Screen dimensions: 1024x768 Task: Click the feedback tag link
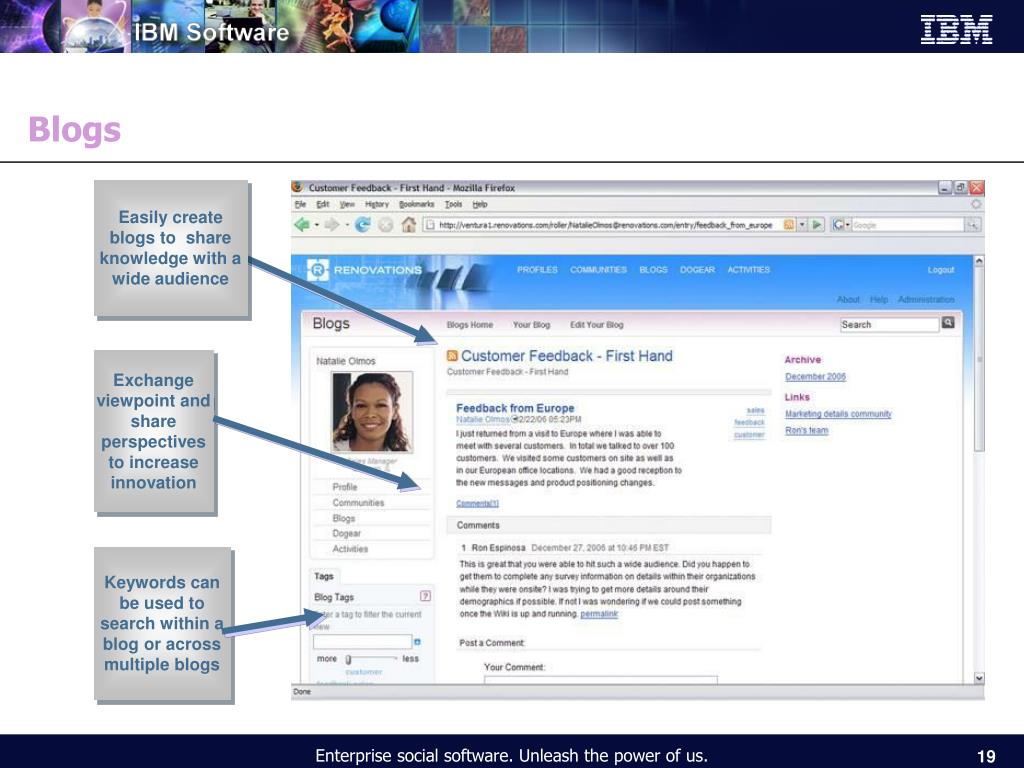point(749,423)
